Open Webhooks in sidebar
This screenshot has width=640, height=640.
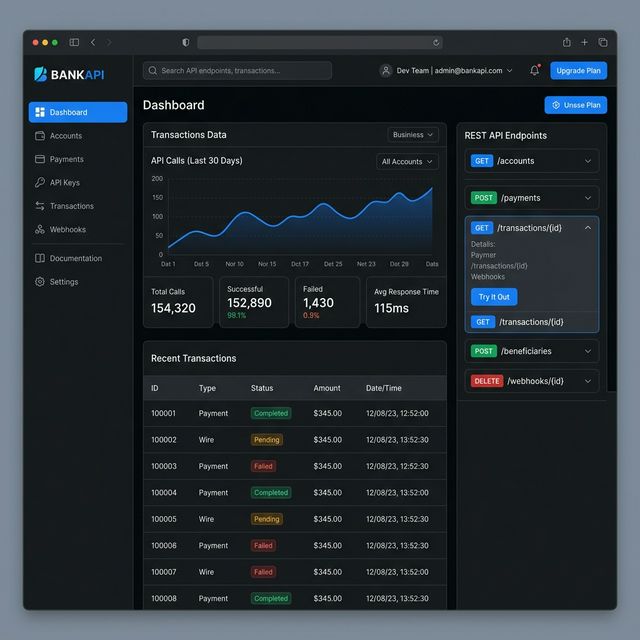(78, 229)
